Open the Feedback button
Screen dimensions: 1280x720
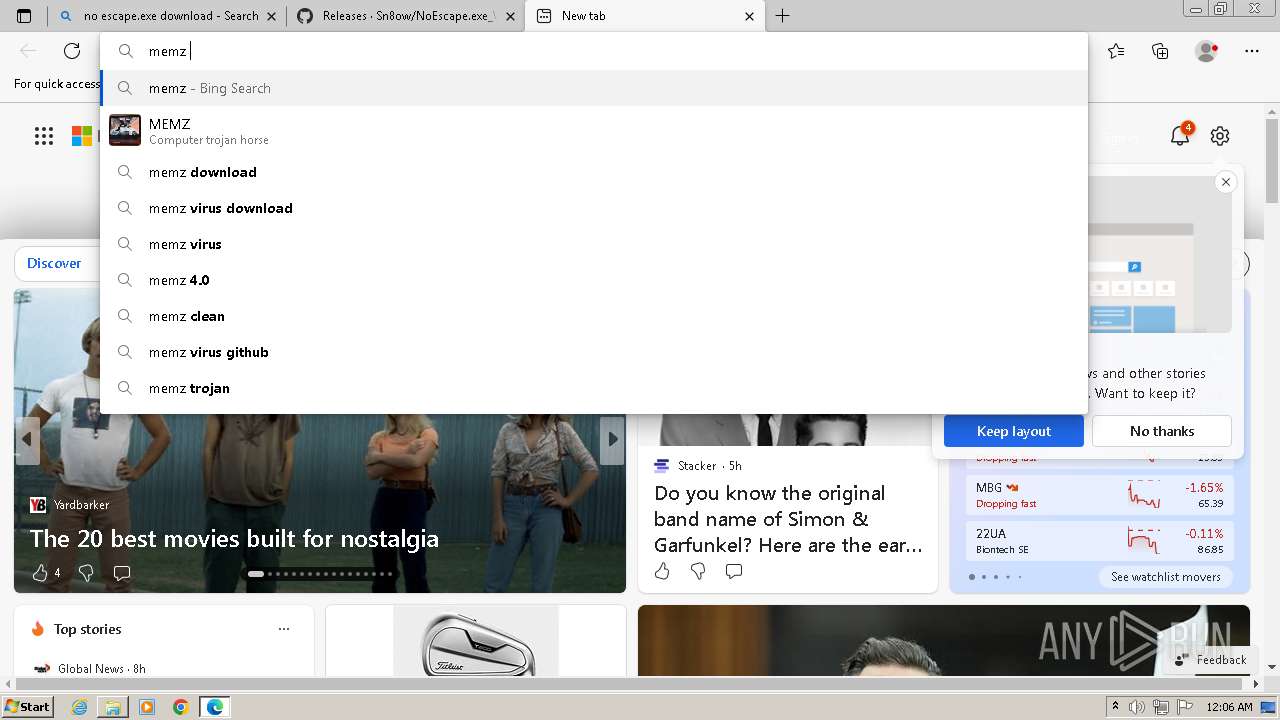coord(1211,659)
